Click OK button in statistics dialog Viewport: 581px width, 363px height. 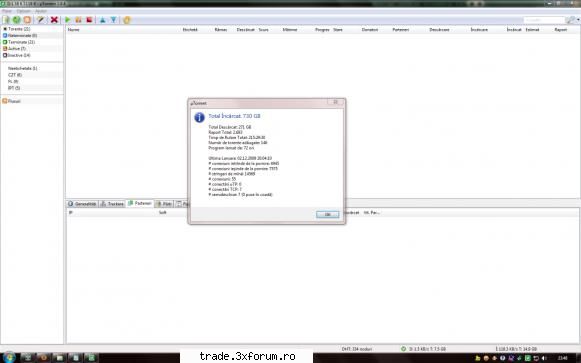pyautogui.click(x=327, y=214)
